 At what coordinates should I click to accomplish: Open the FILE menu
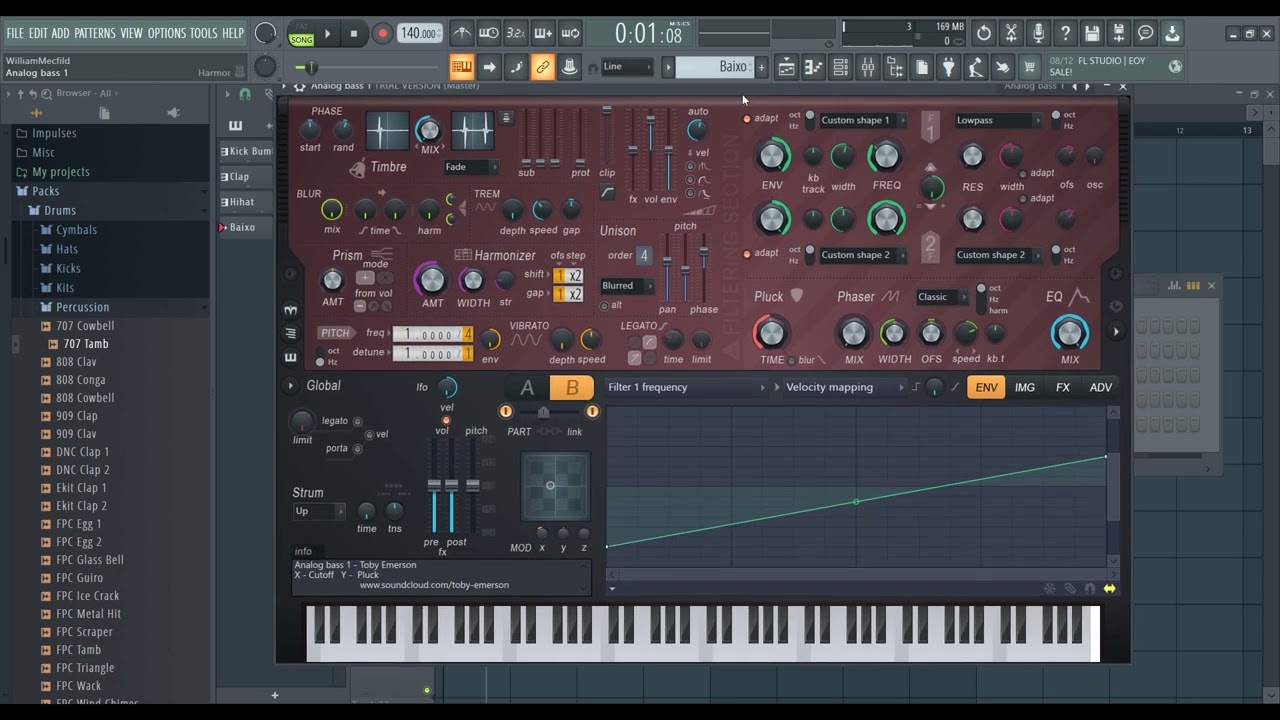click(x=15, y=33)
